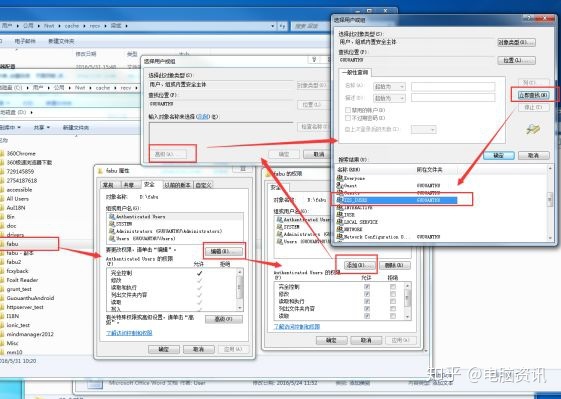This screenshot has width=561, height=399.
Task: Open the learn about access control link in properties
Action: click(x=129, y=333)
